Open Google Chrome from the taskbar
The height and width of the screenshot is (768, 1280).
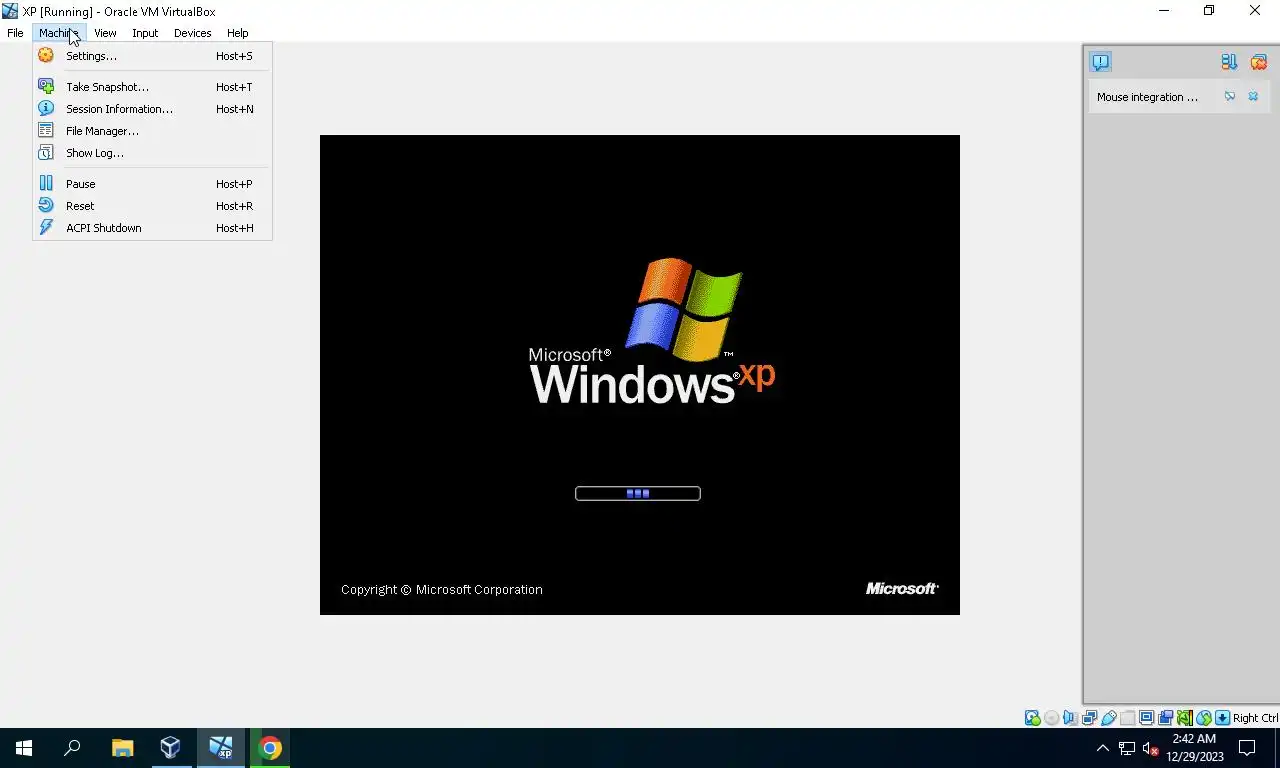[270, 748]
